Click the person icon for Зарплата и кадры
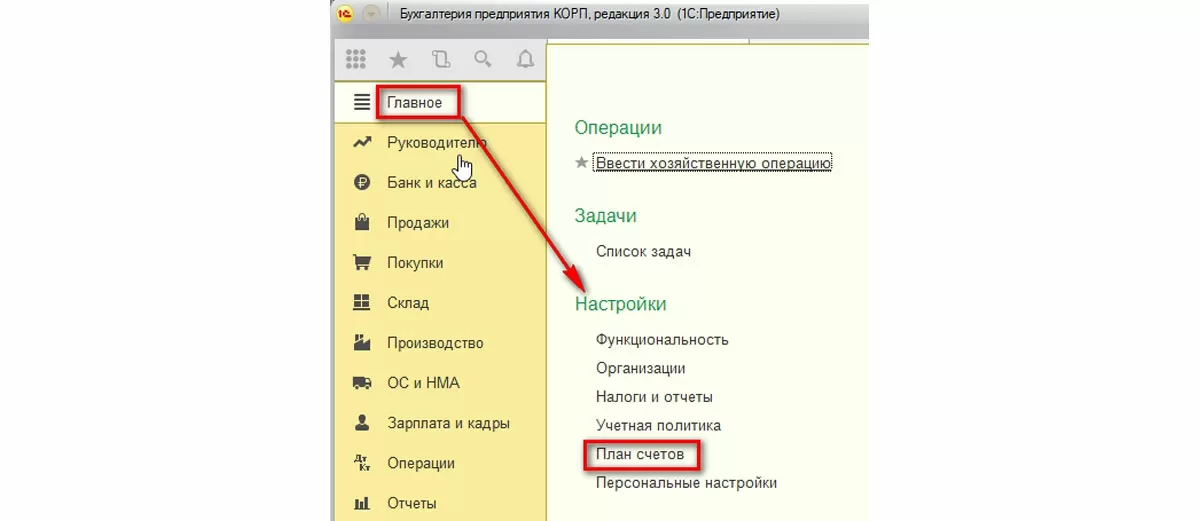Image resolution: width=1200 pixels, height=521 pixels. pyautogui.click(x=362, y=423)
